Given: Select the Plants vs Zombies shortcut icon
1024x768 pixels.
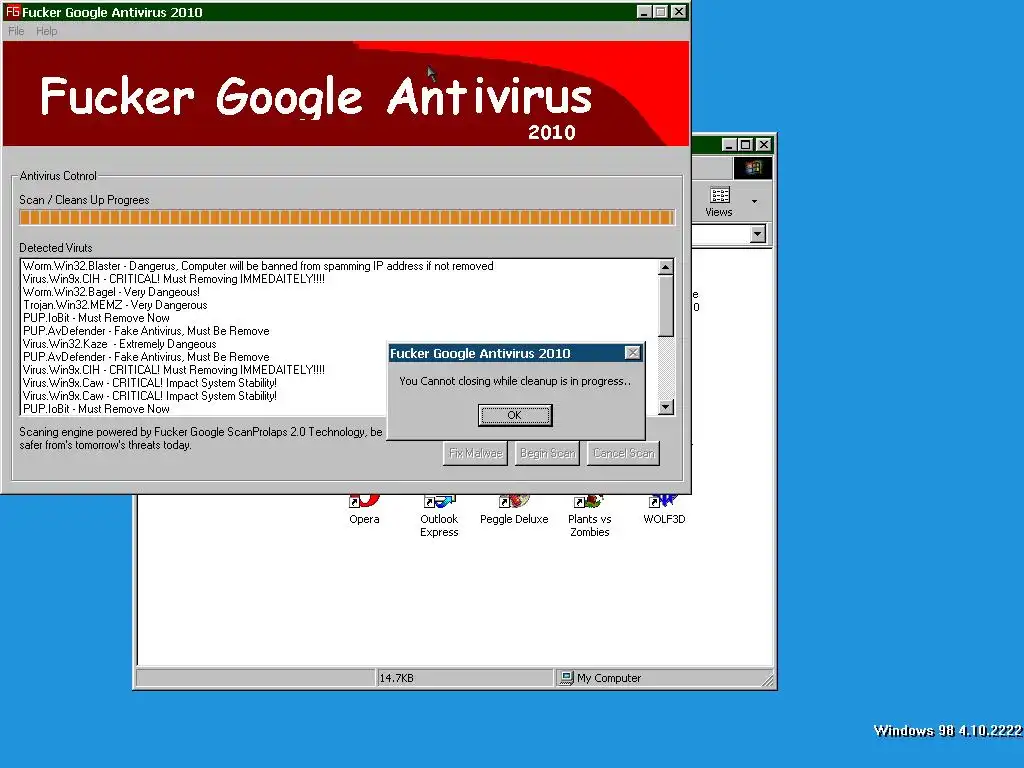Looking at the screenshot, I should pos(589,516).
